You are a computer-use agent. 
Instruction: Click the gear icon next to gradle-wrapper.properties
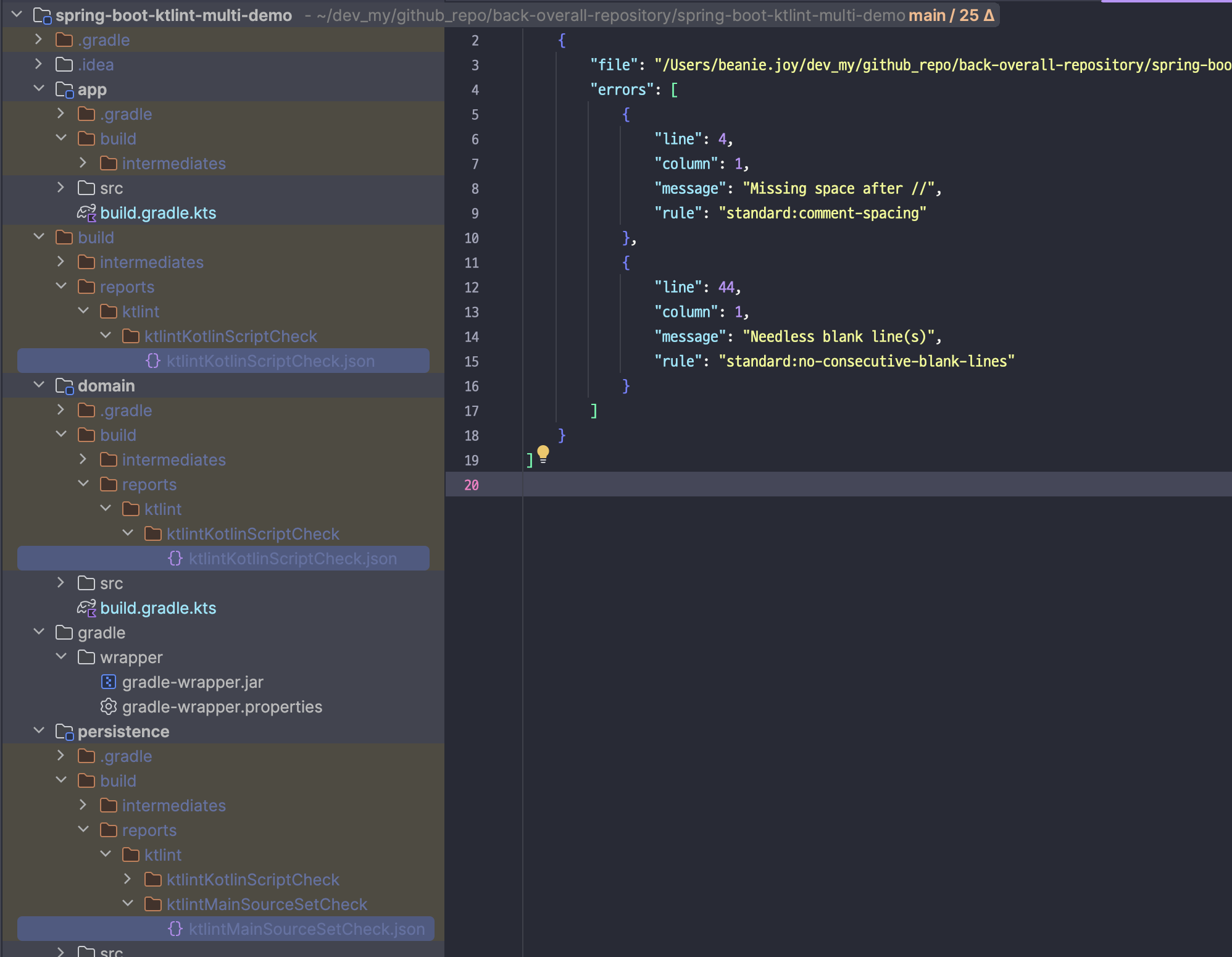109,706
